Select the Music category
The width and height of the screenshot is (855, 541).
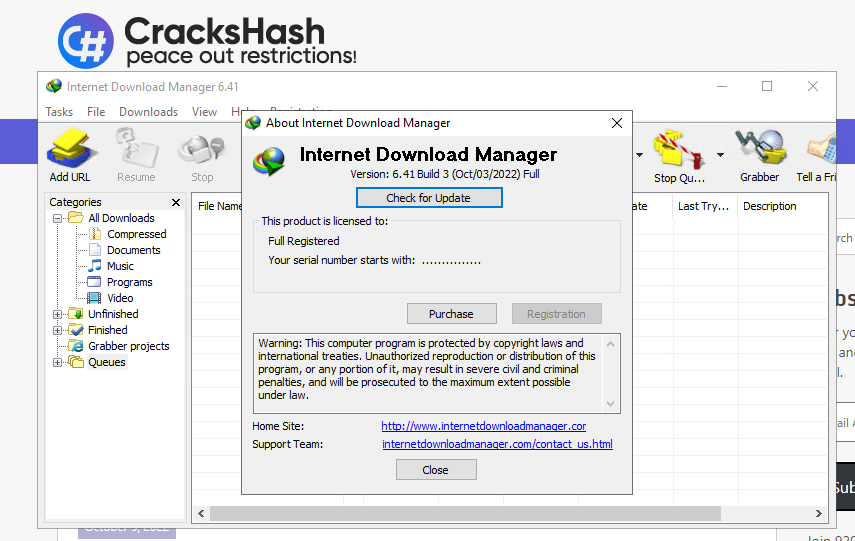click(x=120, y=266)
